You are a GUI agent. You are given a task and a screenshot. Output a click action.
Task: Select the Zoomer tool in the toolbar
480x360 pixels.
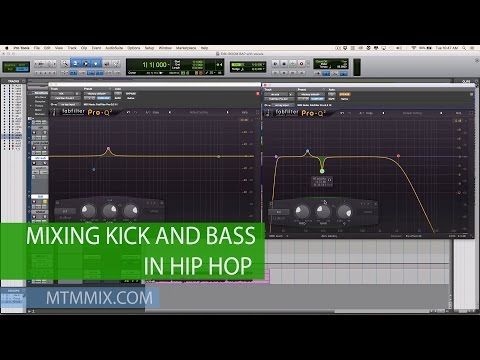(x=65, y=63)
